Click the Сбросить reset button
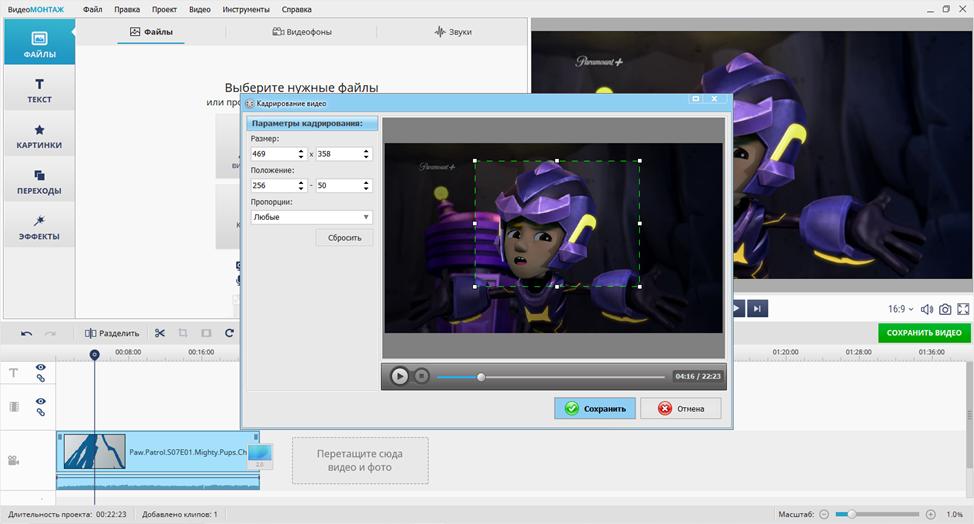Viewport: 974px width, 524px height. coord(345,238)
